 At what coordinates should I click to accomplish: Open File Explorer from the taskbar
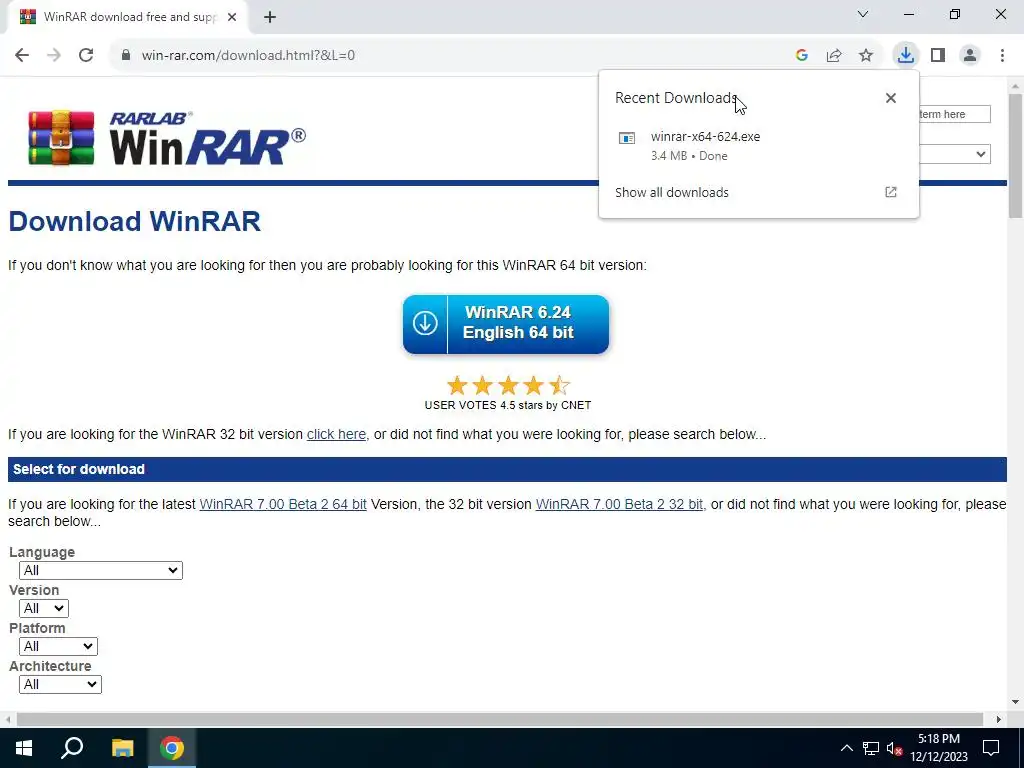point(122,748)
